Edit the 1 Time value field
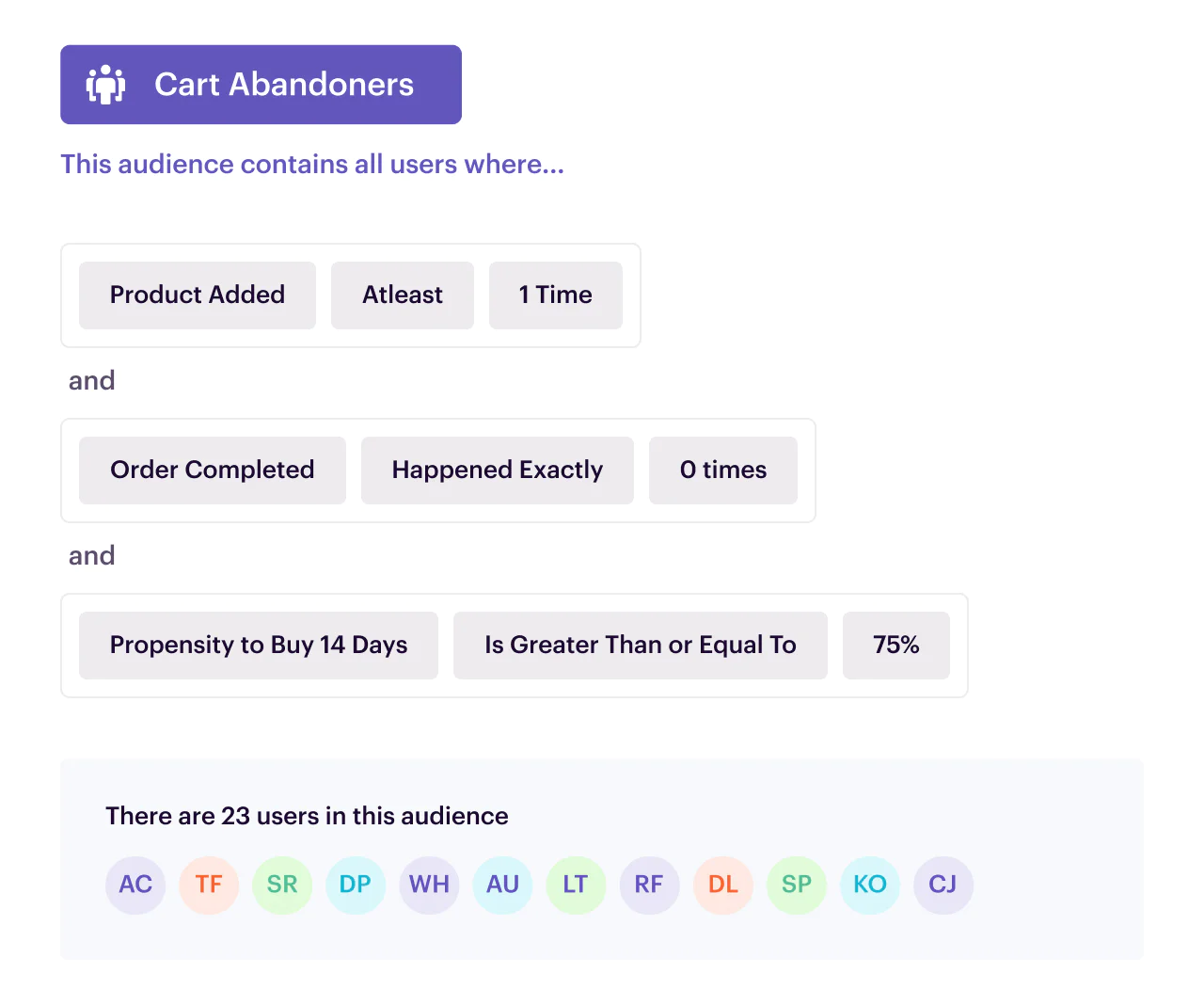Viewport: 1204px width, 1005px height. point(555,295)
